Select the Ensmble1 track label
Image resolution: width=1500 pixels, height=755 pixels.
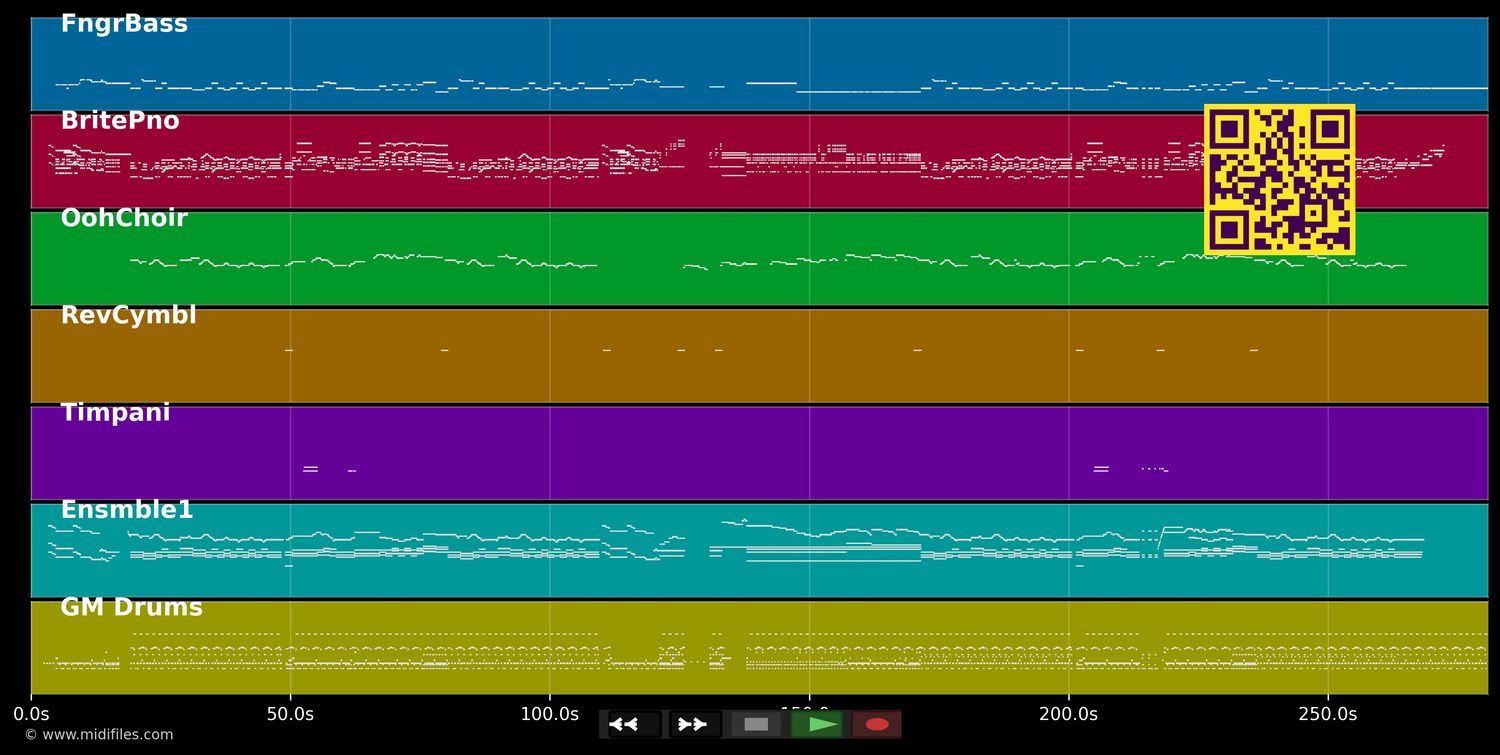pyautogui.click(x=127, y=510)
